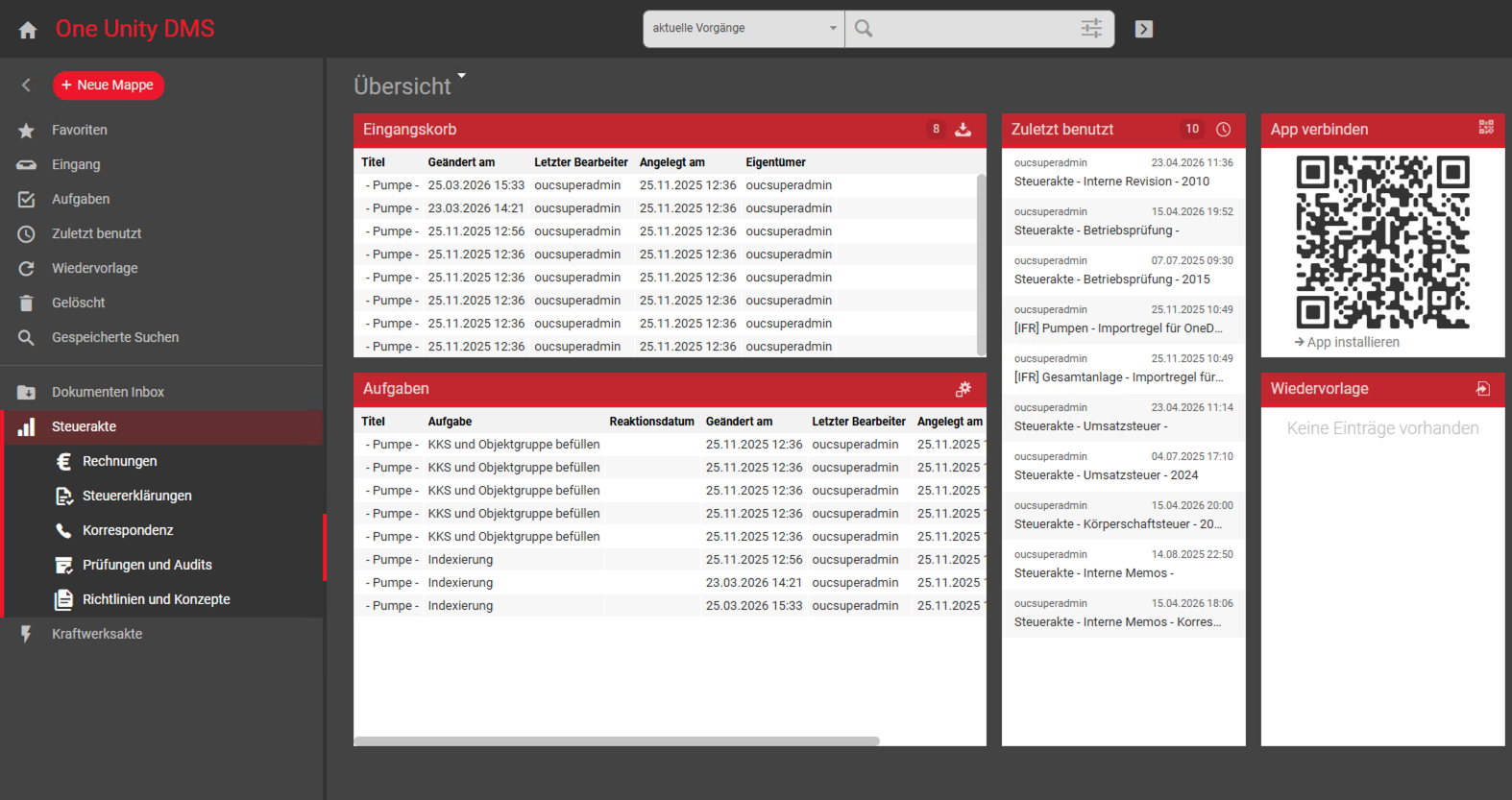Open Korrespondenz phone icon
The height and width of the screenshot is (800, 1512).
pos(64,531)
